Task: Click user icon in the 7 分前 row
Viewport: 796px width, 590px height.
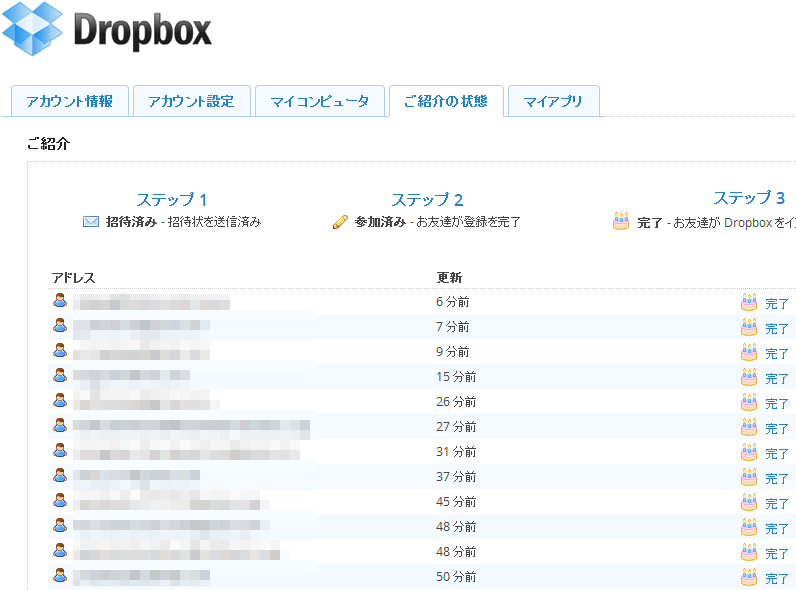Action: pos(60,325)
